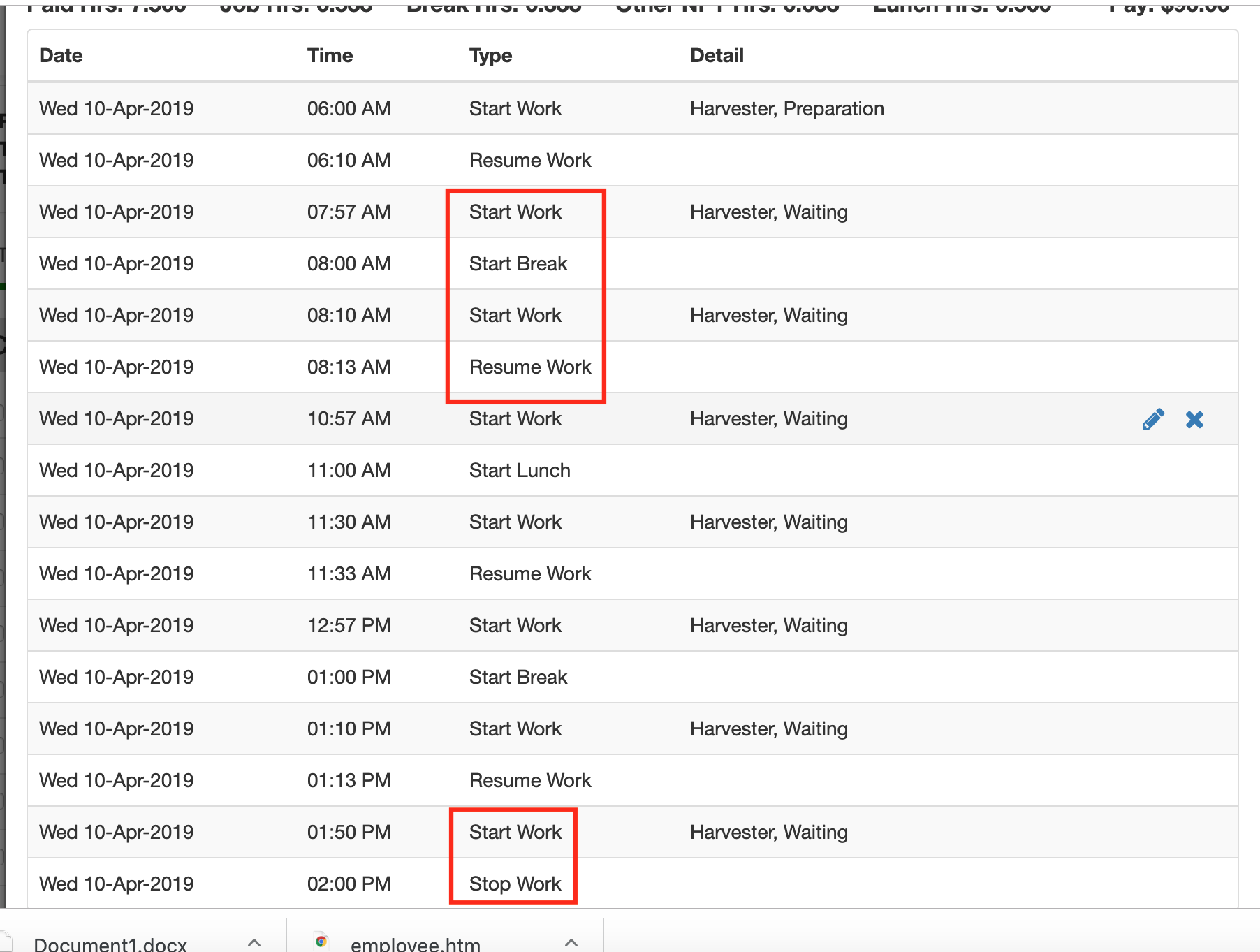Click the 02:00 PM Stop Work entry
This screenshot has width=1260, height=952.
coord(515,883)
